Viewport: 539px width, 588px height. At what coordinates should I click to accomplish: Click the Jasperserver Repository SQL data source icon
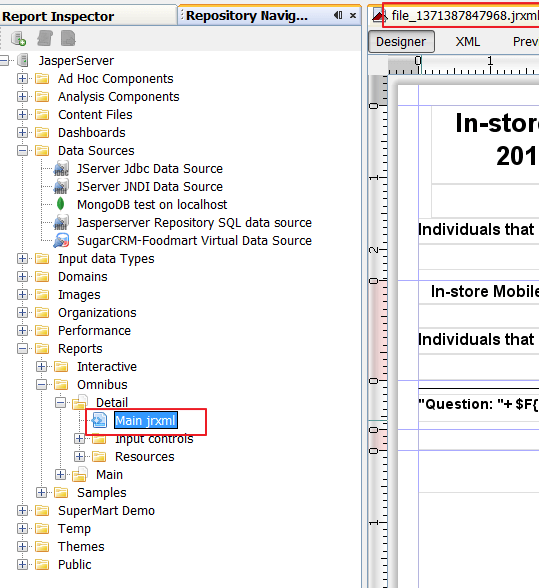click(x=61, y=222)
